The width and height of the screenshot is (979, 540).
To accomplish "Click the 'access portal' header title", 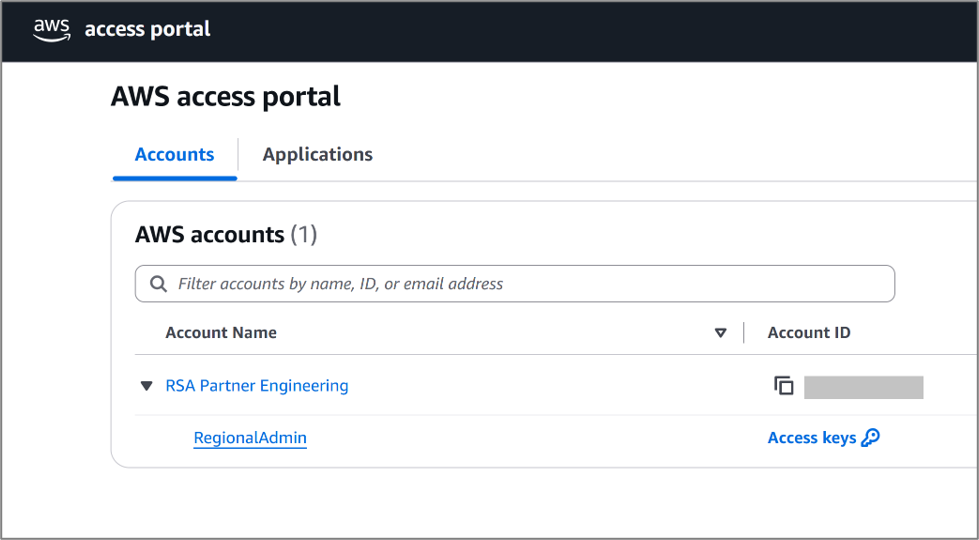I will point(147,29).
